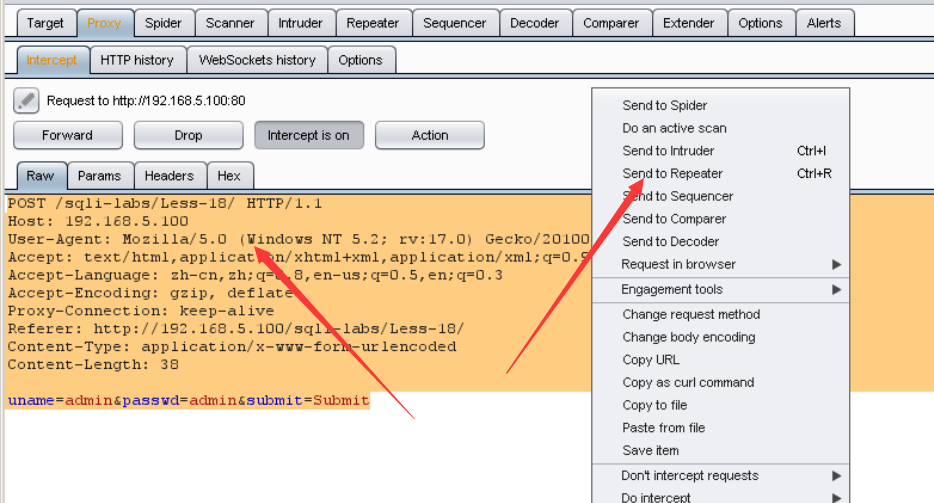Viewport: 934px width, 503px height.
Task: Open the Target tab
Action: click(45, 23)
